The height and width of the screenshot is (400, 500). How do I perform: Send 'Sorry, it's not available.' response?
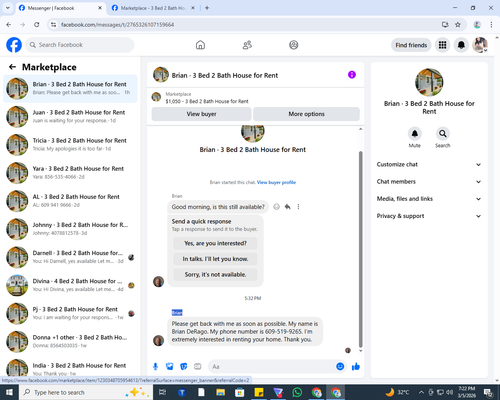click(215, 275)
